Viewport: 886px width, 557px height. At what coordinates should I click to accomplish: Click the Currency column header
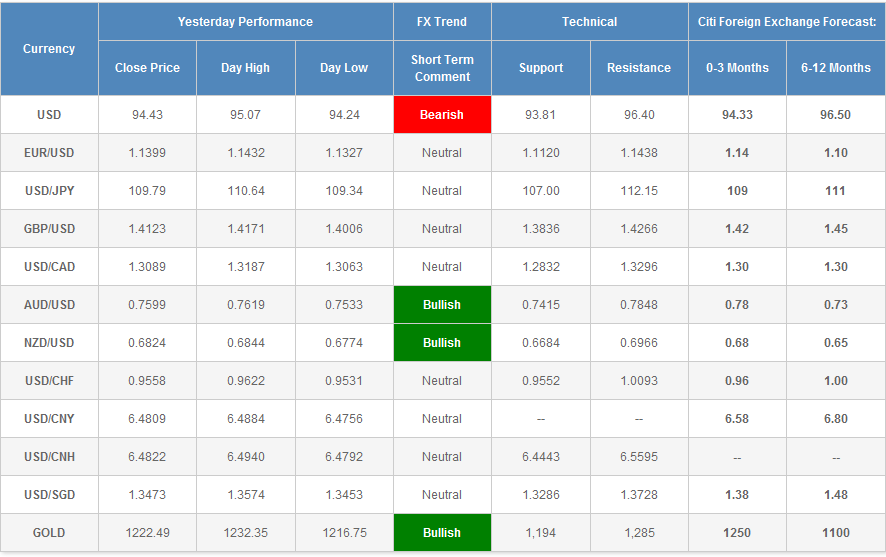pyautogui.click(x=49, y=49)
